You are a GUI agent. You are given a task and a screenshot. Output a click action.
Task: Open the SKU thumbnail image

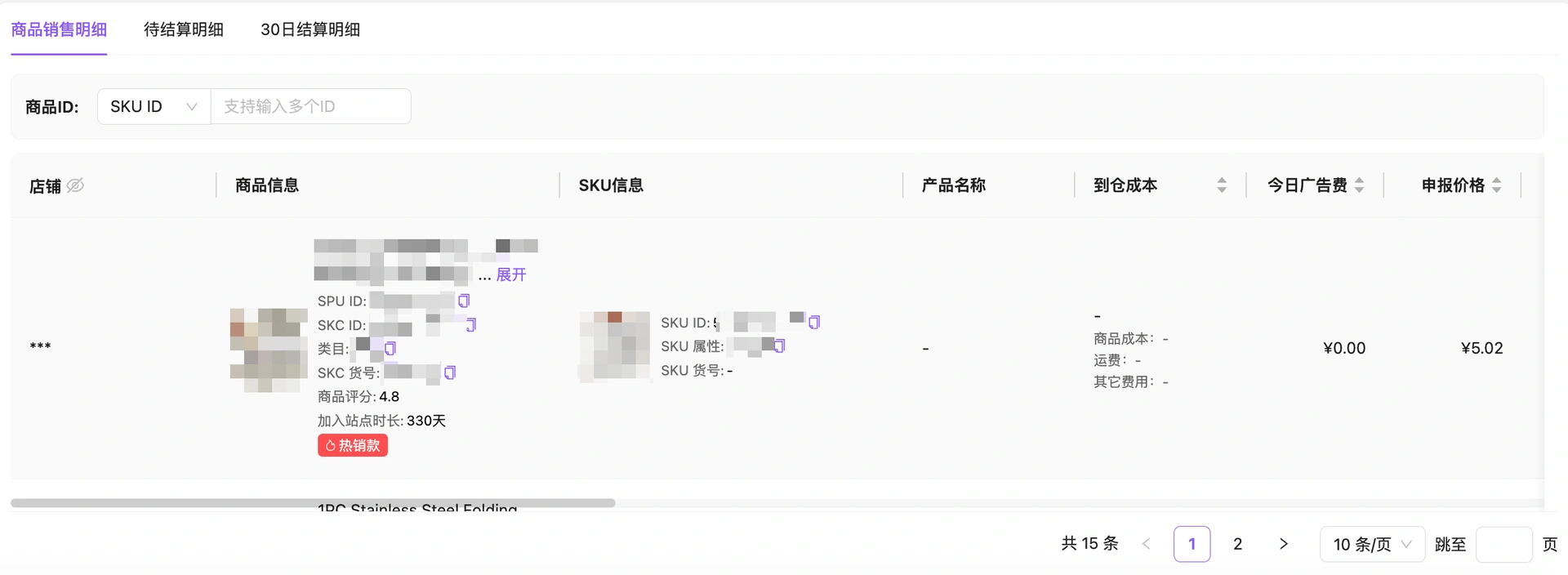pyautogui.click(x=615, y=347)
